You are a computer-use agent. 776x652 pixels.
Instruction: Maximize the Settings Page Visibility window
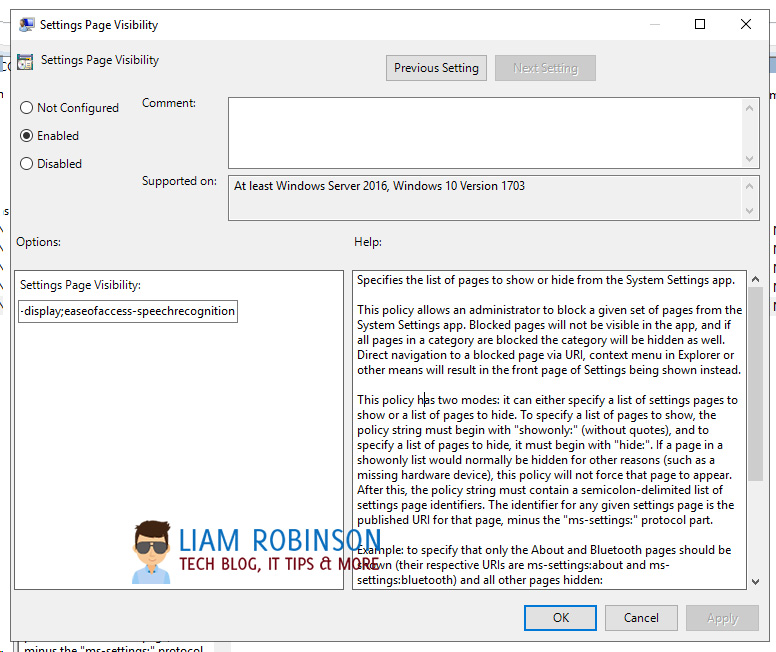(x=700, y=24)
